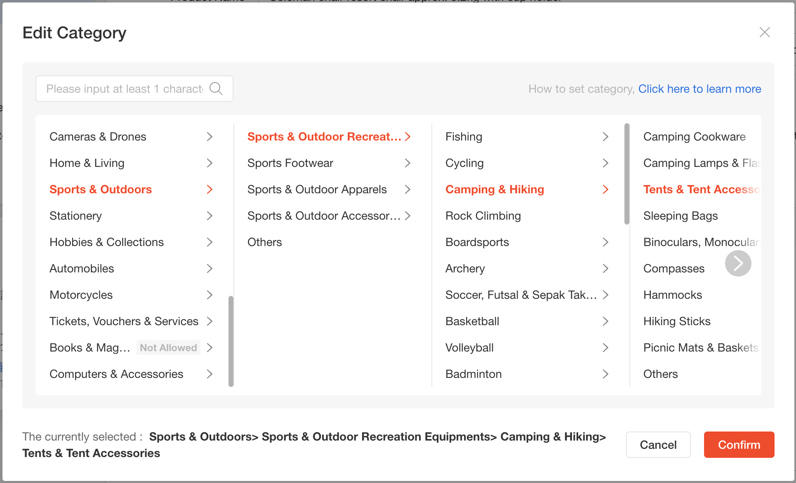Open the 'Click here to learn more' link
This screenshot has width=796, height=483.
(699, 89)
